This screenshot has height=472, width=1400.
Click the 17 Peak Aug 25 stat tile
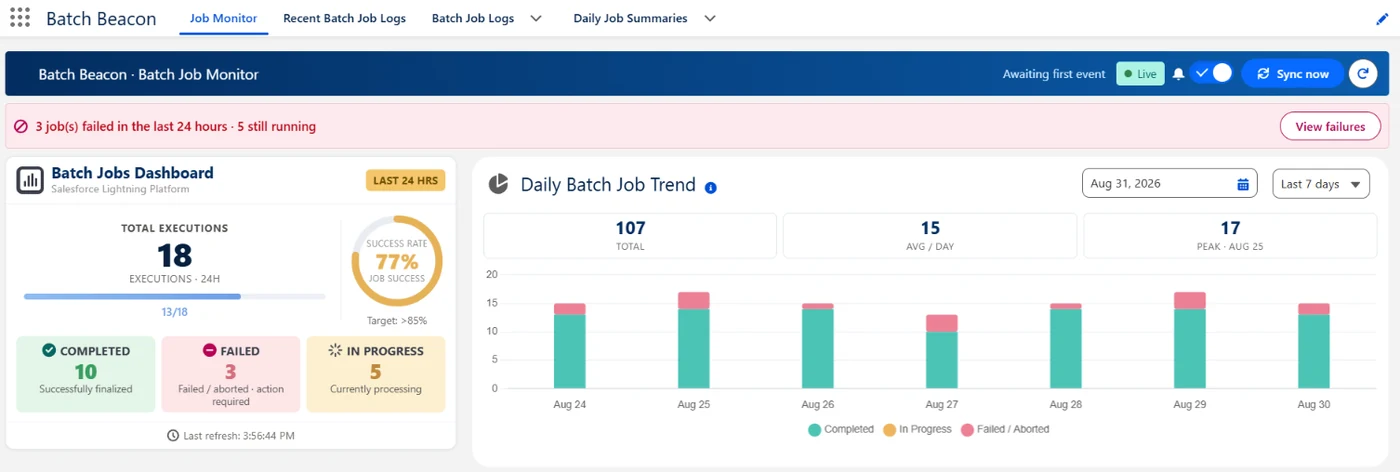[1230, 236]
